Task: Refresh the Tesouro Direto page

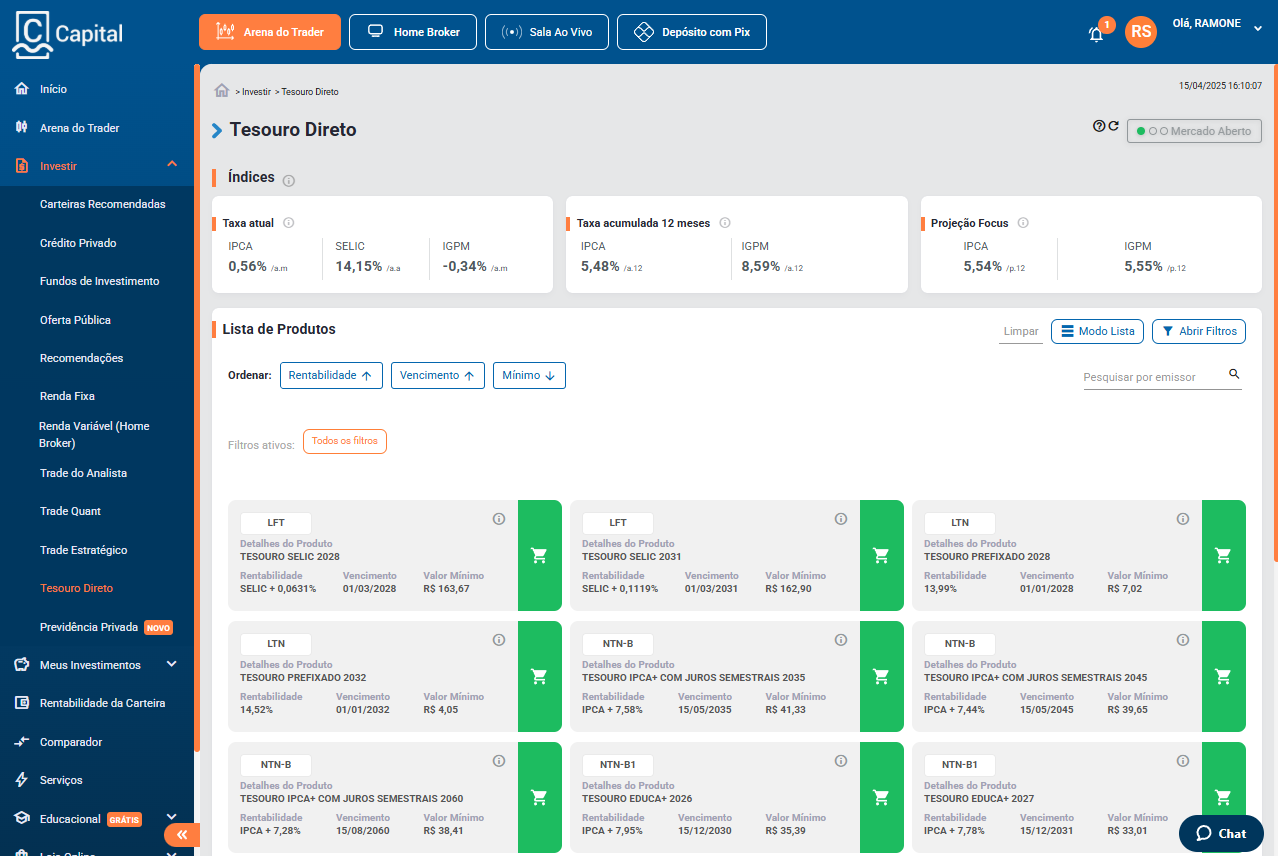Action: [x=1113, y=126]
